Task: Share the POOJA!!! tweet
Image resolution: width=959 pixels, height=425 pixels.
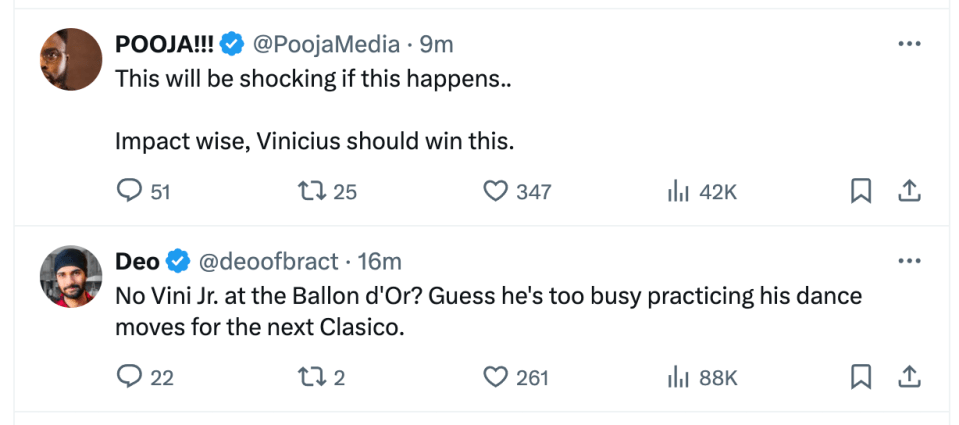Action: click(x=909, y=192)
